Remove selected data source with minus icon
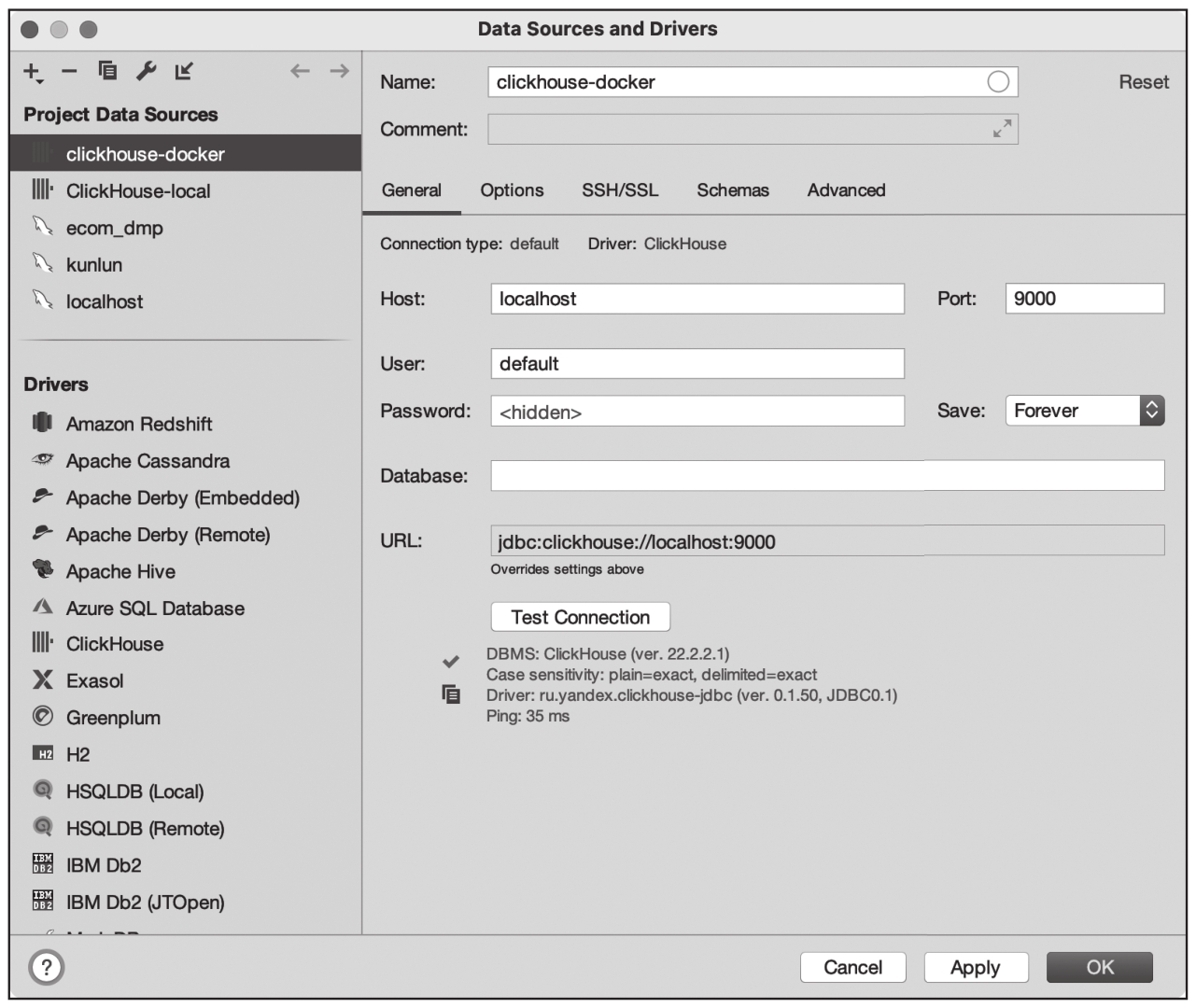 69,71
